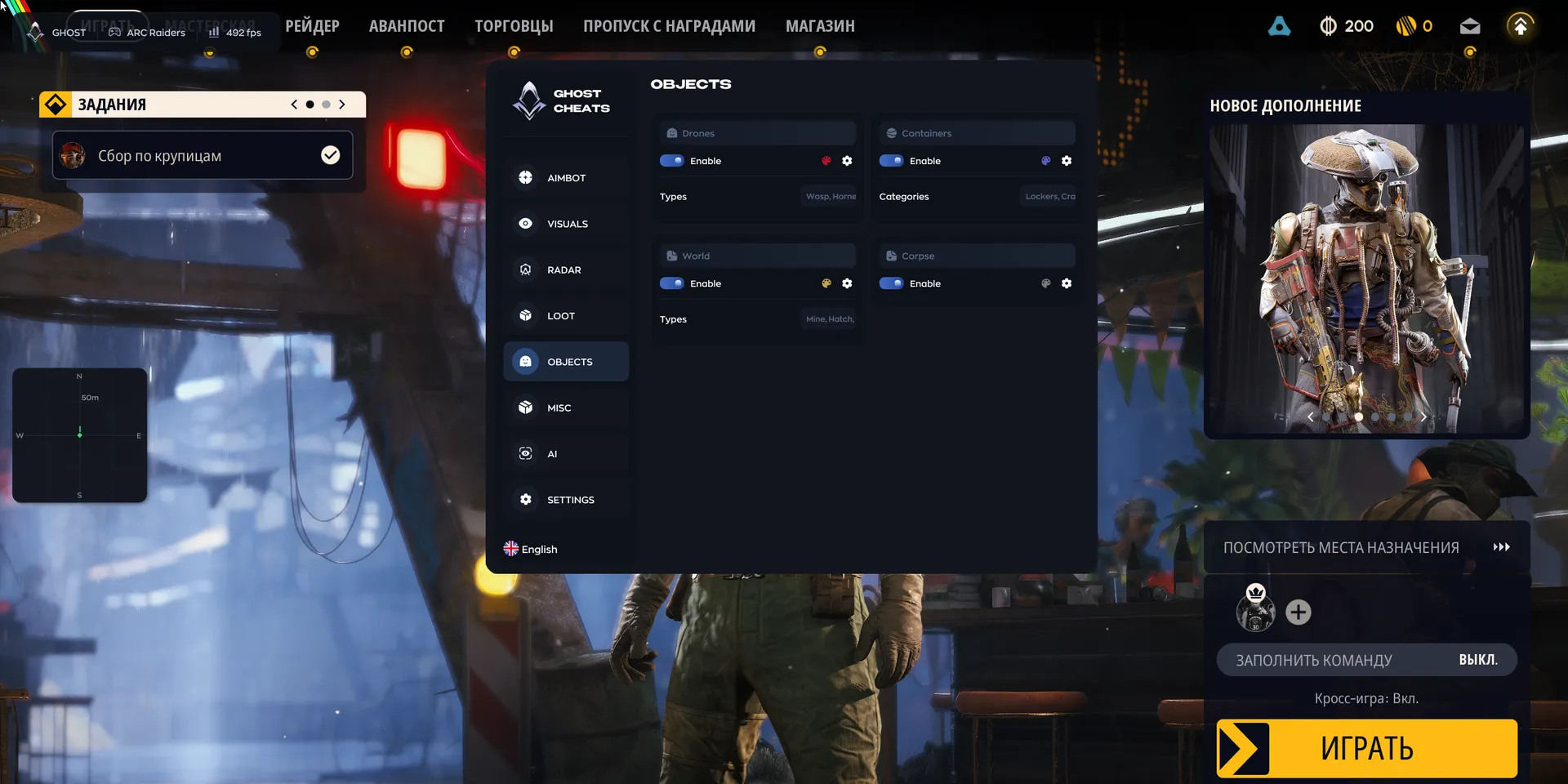Screen dimensions: 1568x784
Task: Go to previous quest page arrow
Action: pos(294,105)
